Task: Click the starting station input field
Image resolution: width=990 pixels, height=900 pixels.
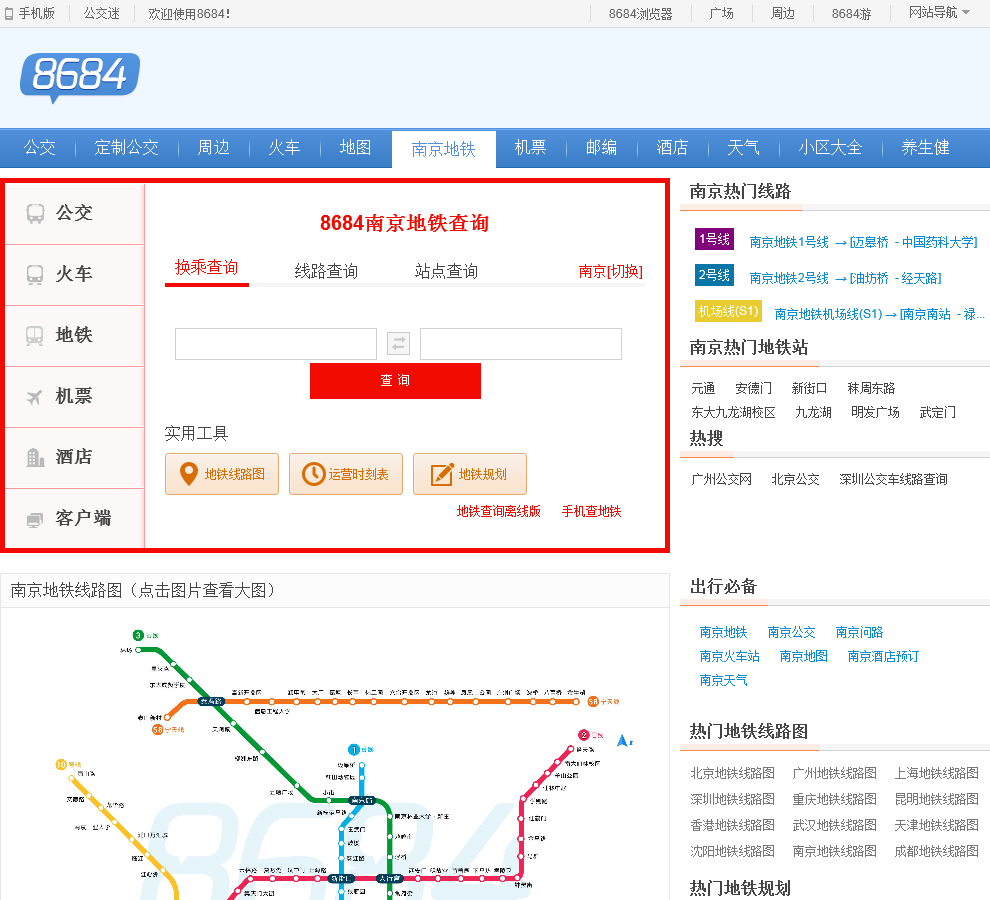Action: coord(276,344)
